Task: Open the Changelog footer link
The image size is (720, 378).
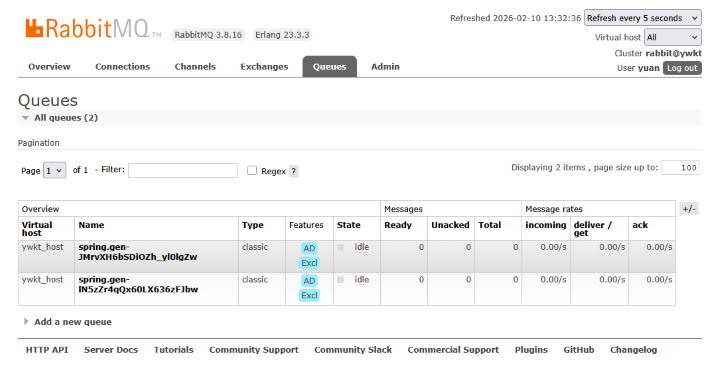Action: coord(634,350)
